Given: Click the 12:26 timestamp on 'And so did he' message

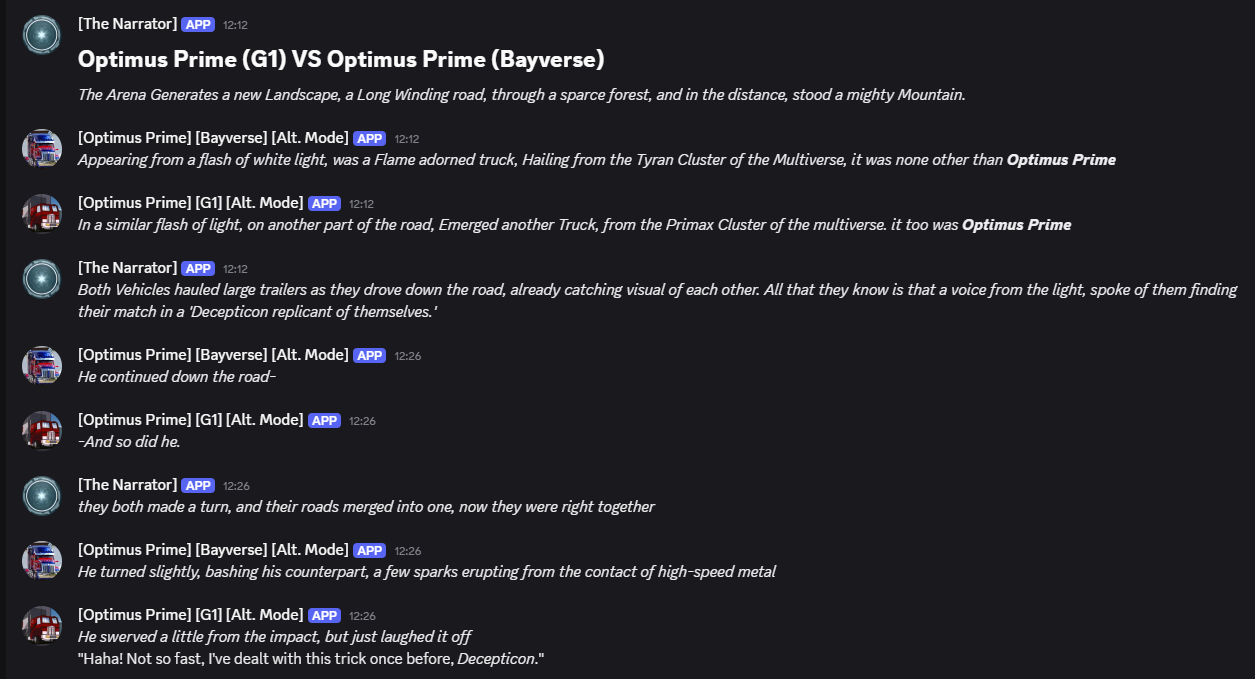Looking at the screenshot, I should coord(362,421).
